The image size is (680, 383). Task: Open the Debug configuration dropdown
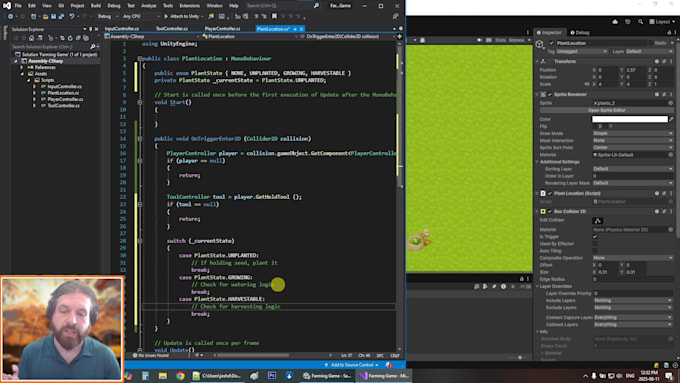coord(107,16)
